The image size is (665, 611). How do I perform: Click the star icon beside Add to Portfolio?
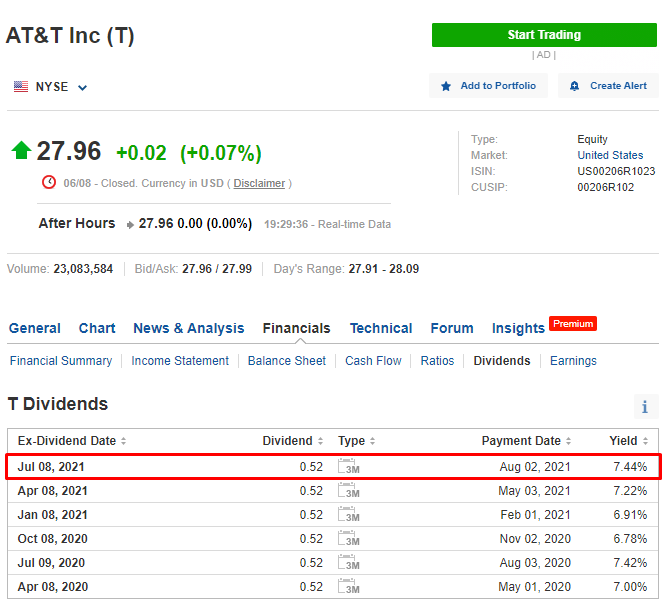click(445, 86)
